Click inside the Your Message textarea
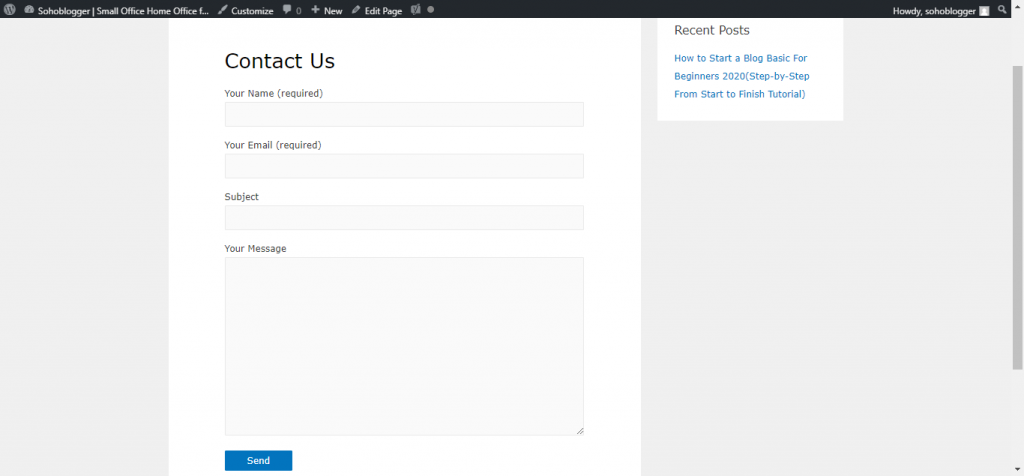This screenshot has height=476, width=1024. [403, 345]
